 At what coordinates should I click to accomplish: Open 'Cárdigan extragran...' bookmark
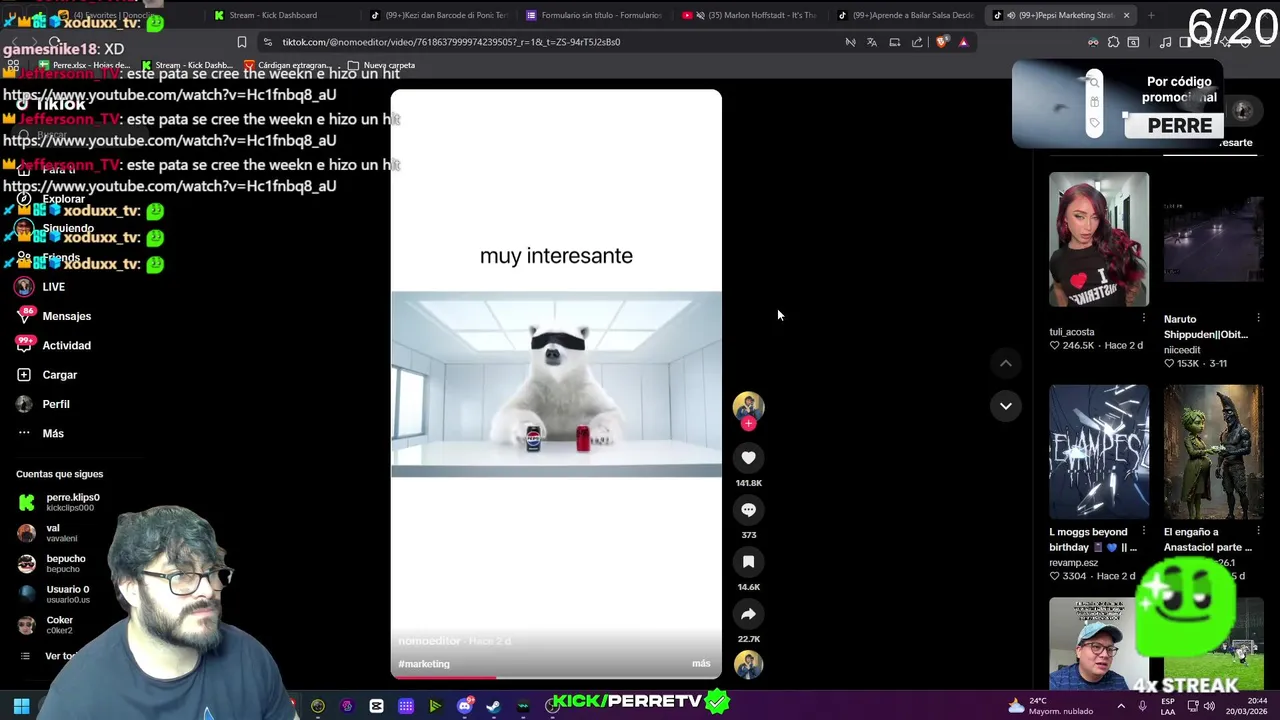(x=287, y=65)
